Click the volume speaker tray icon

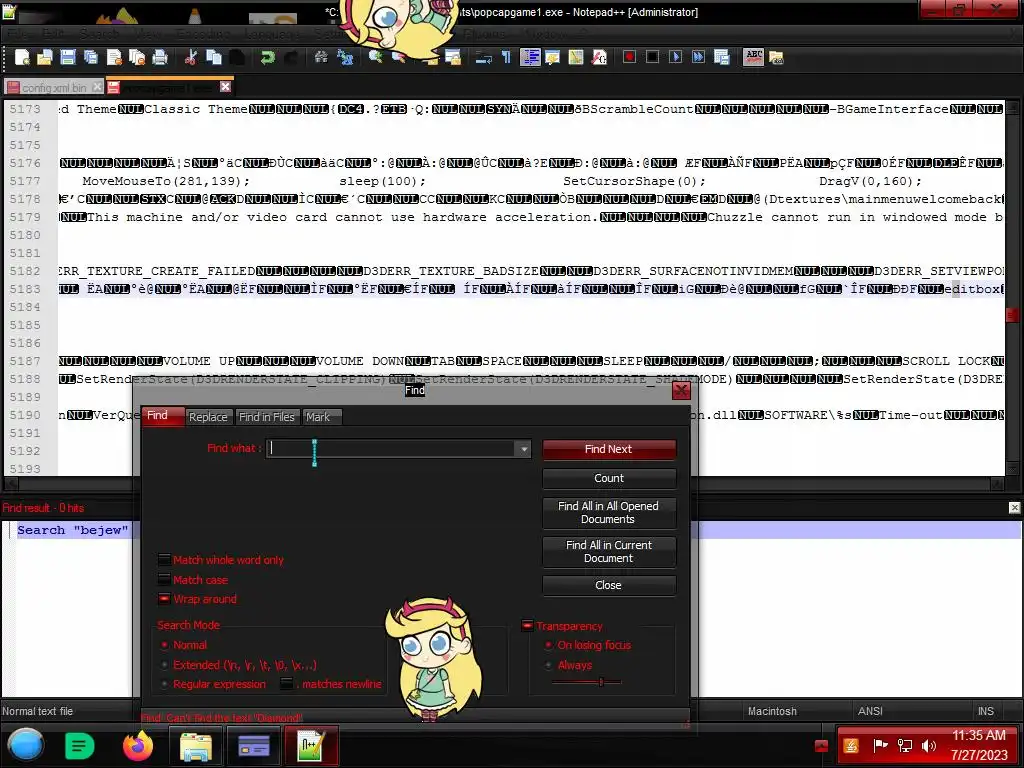(x=928, y=746)
